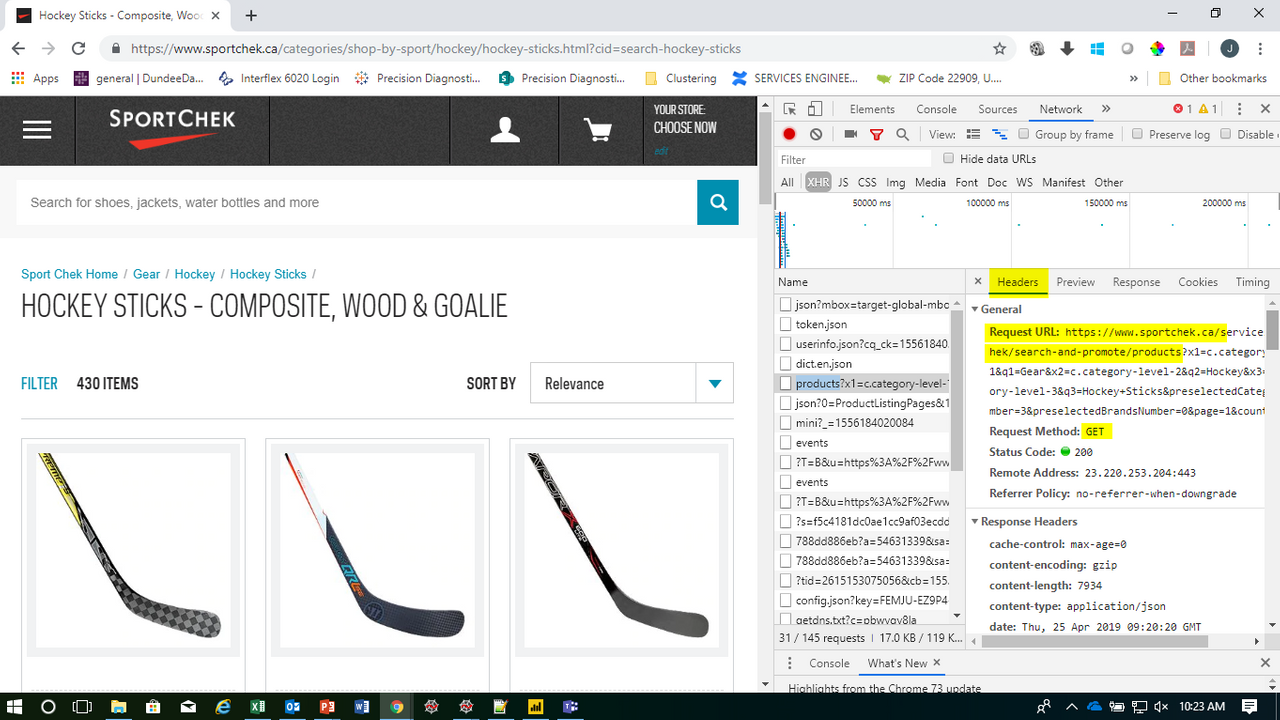This screenshot has width=1280, height=720.
Task: Open the account profile icon on SportChek
Action: pyautogui.click(x=505, y=130)
